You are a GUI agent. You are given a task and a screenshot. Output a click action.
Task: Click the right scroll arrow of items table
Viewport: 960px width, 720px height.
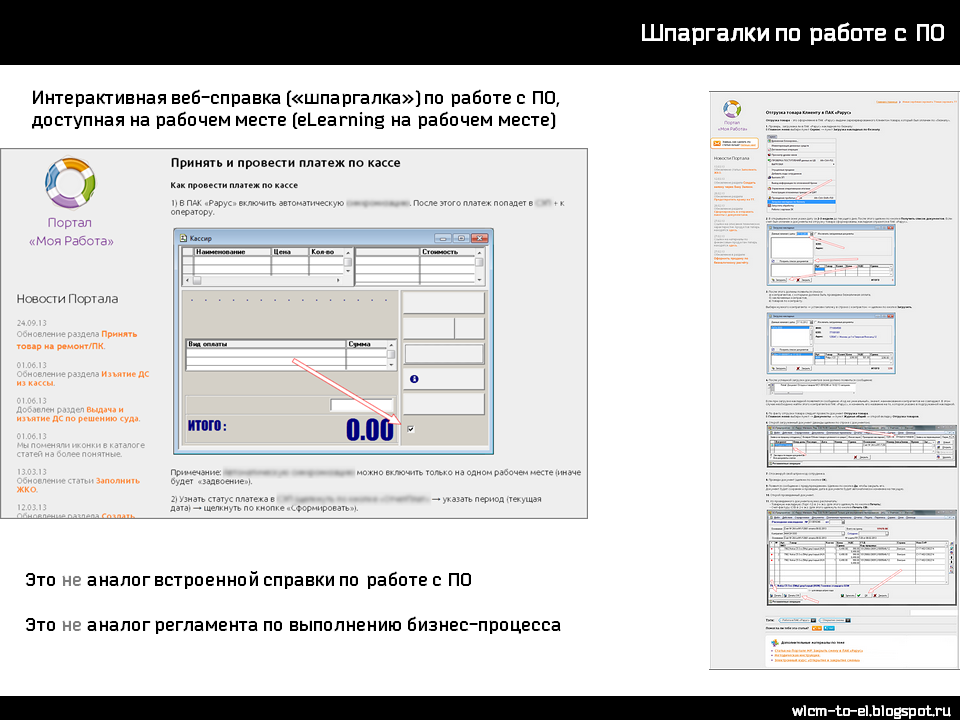pos(339,280)
